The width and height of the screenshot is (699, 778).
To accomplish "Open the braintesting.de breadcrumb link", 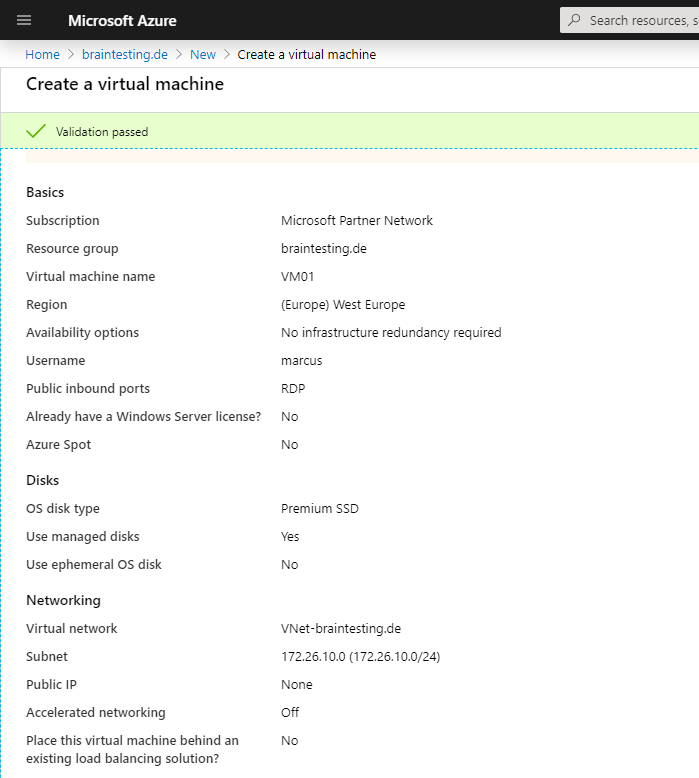I will [x=125, y=55].
